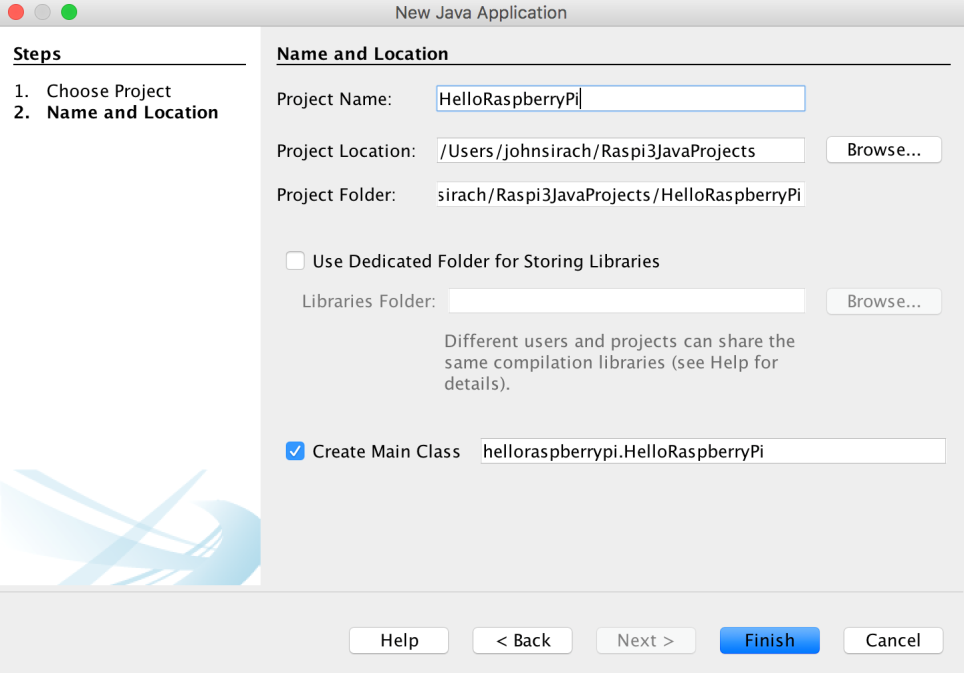Screen dimensions: 964x673
Task: Click the Project Location: label
Action: [346, 151]
